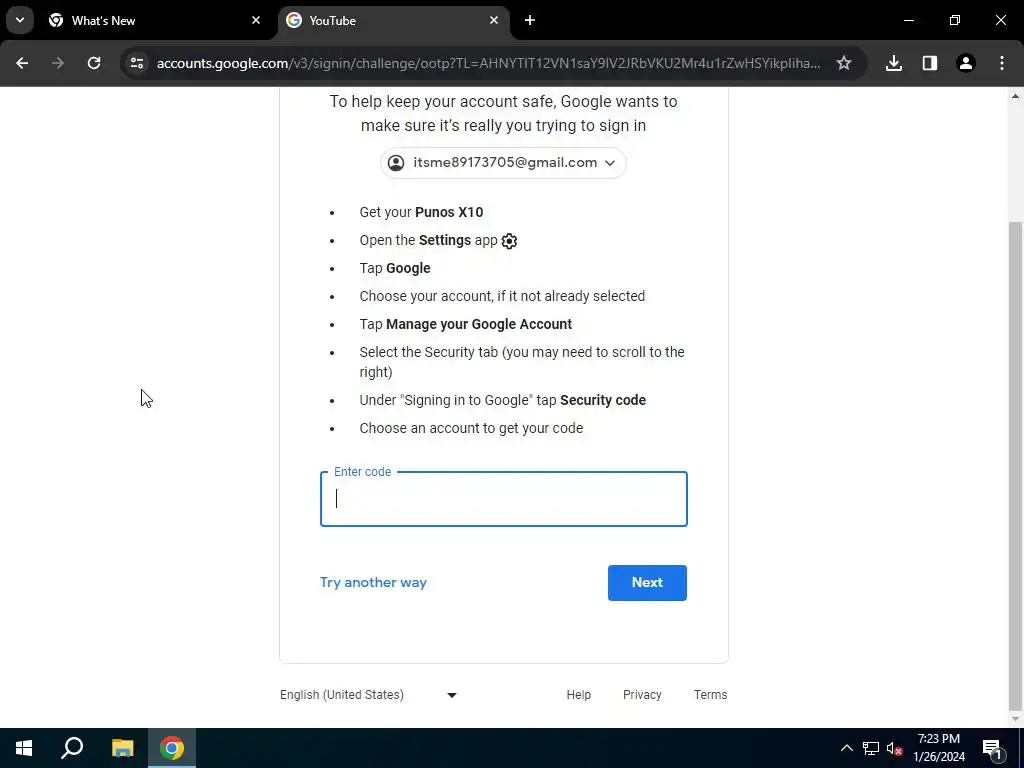
Task: Open the English (United States) language dropdown
Action: pyautogui.click(x=369, y=695)
